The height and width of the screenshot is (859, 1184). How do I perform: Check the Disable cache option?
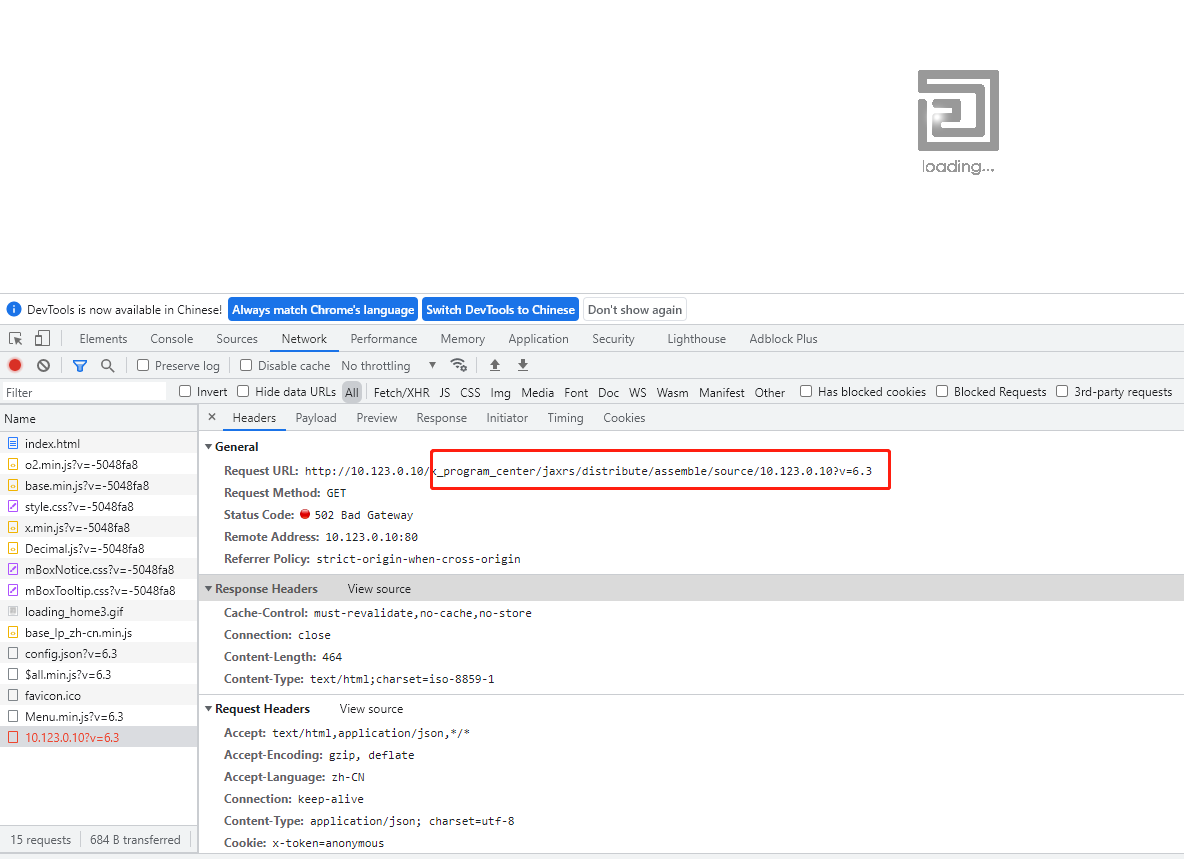246,366
